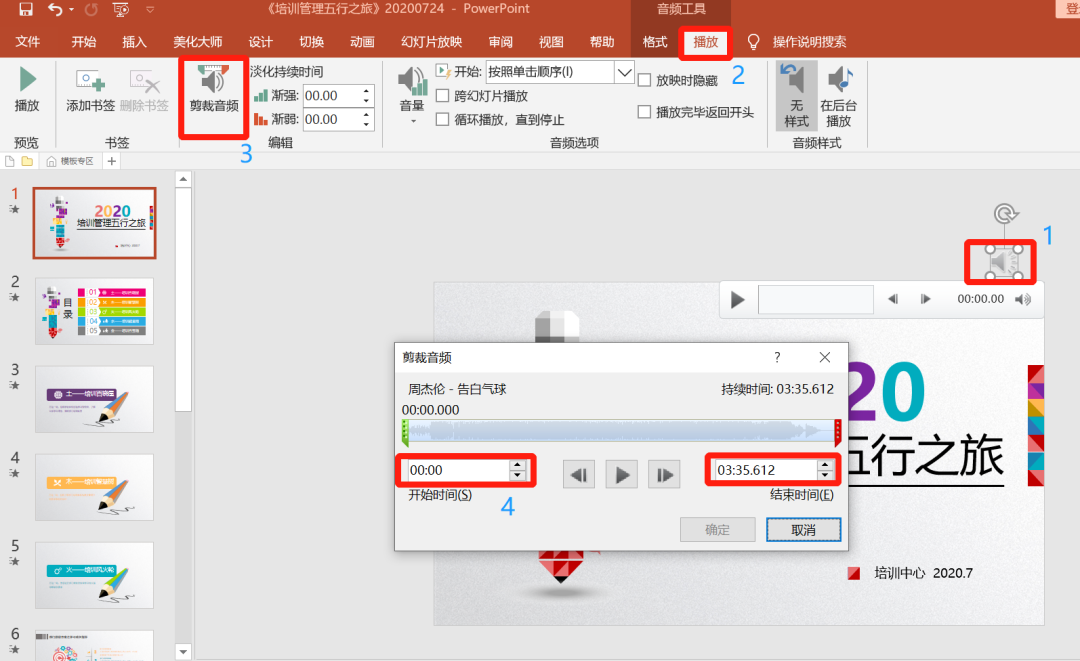This screenshot has width=1080, height=661.
Task: Open quick access toolbar customize arrow
Action: pyautogui.click(x=150, y=10)
